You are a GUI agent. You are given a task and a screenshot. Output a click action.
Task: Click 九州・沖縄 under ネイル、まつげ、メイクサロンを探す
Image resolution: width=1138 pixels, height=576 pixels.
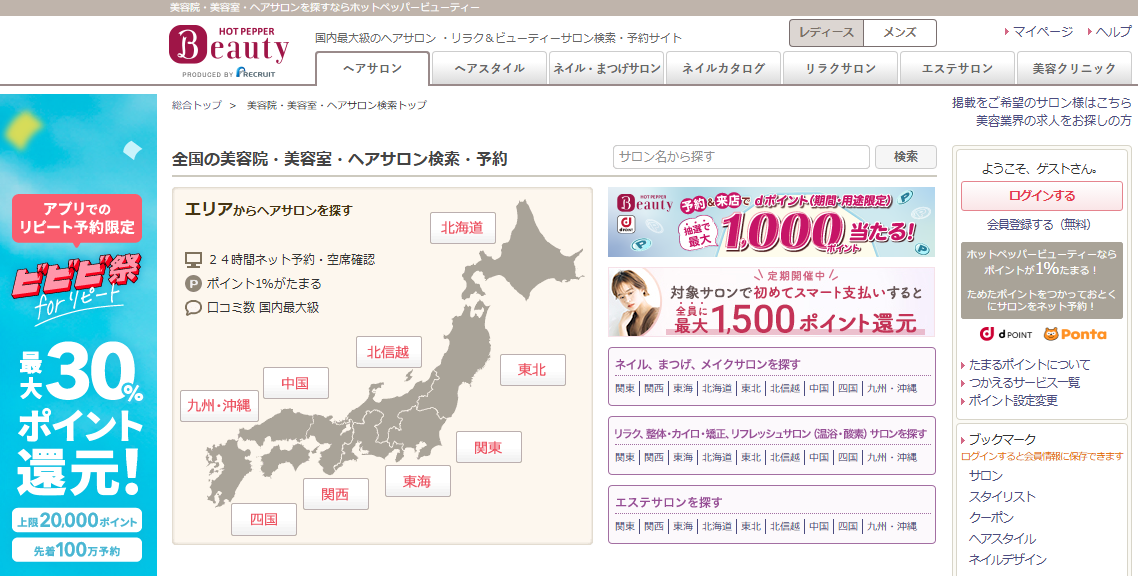tap(892, 389)
